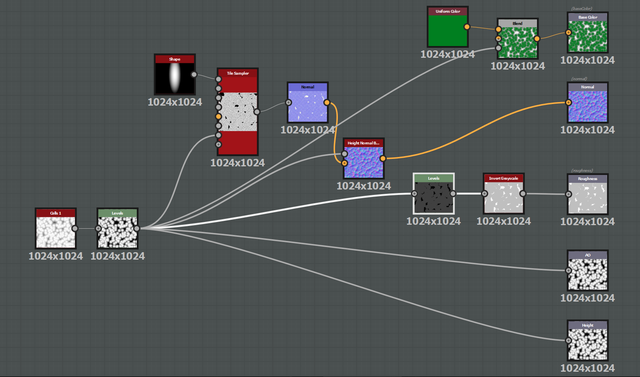Image resolution: width=640 pixels, height=377 pixels.
Task: Select the Shape node
Action: click(175, 75)
